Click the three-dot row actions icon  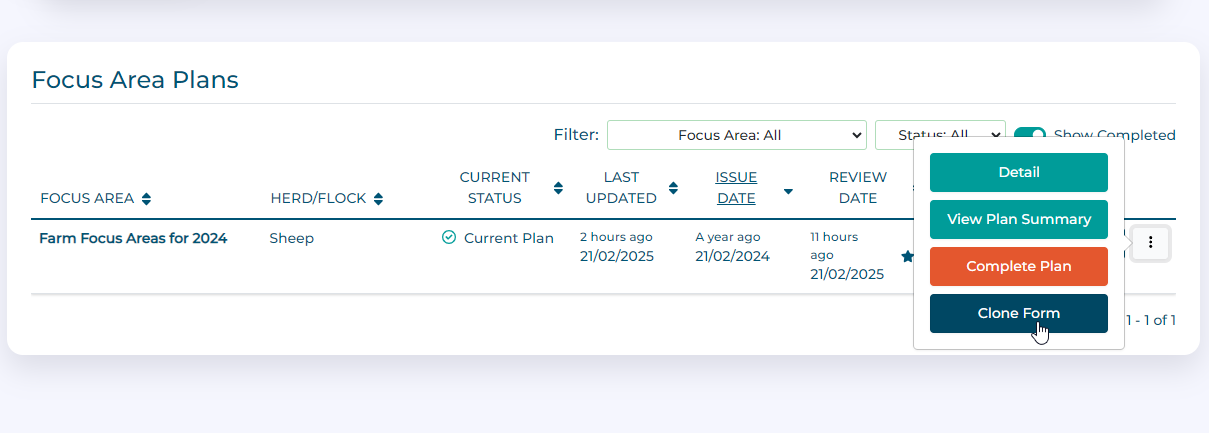1151,242
